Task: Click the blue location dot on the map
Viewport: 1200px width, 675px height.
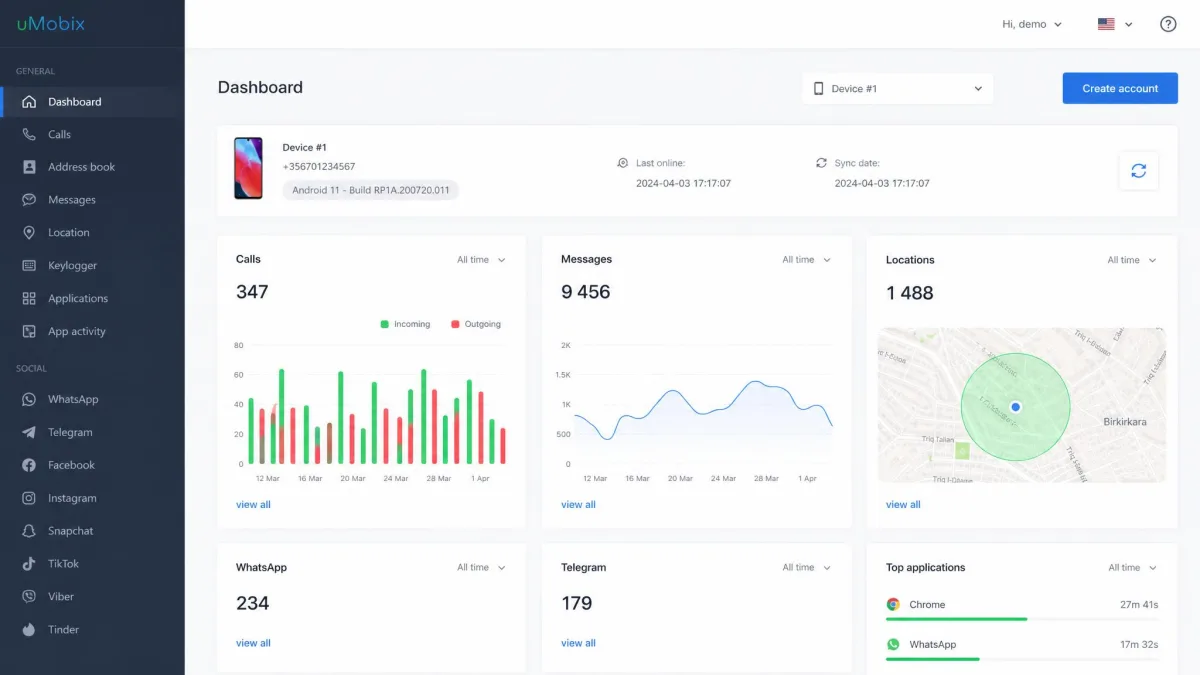Action: (x=1015, y=407)
